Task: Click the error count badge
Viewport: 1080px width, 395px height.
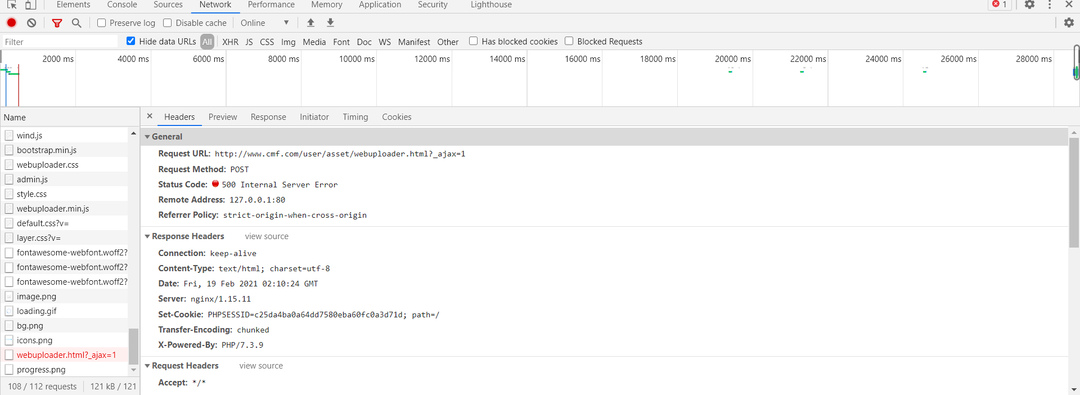Action: coord(999,5)
